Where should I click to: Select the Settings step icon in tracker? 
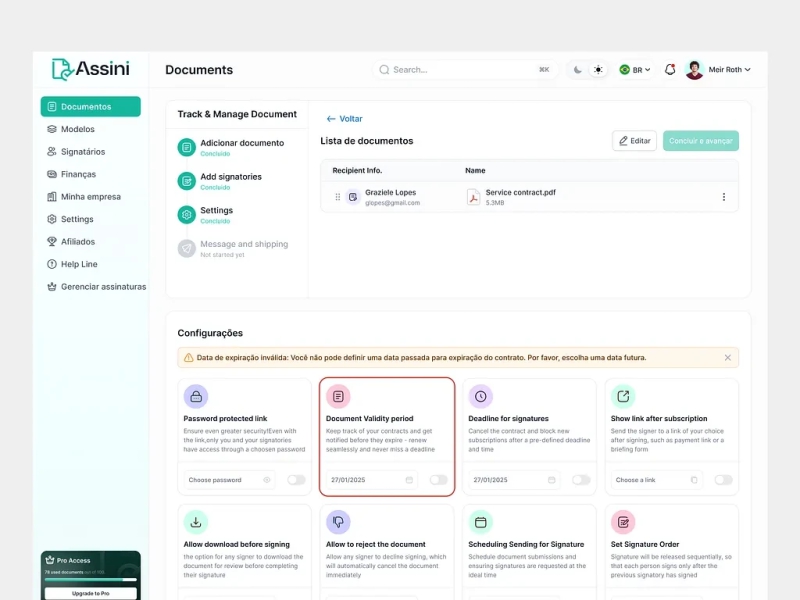coord(187,215)
